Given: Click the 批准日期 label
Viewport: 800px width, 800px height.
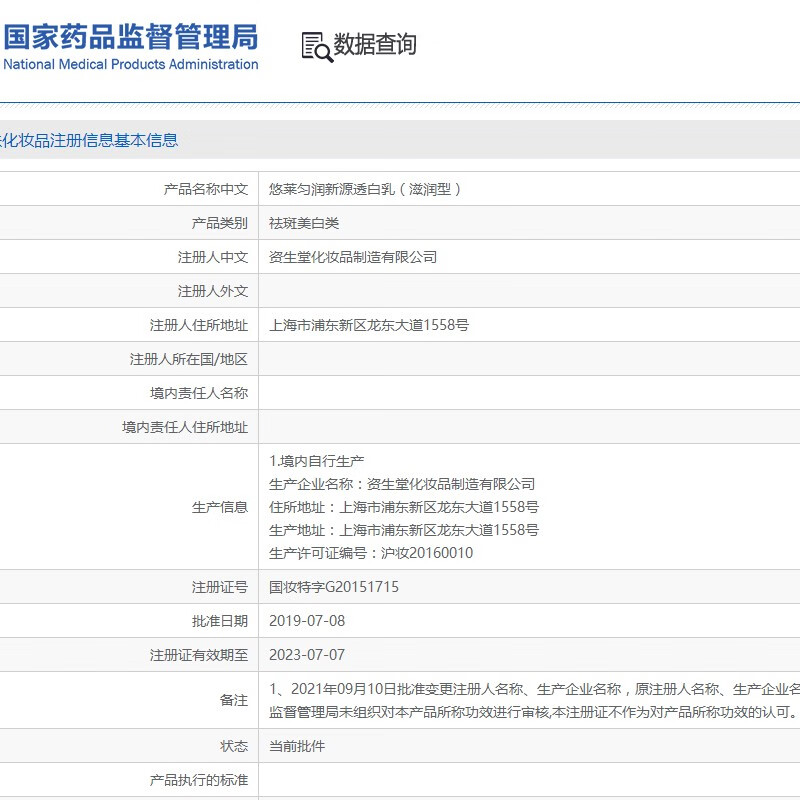Looking at the screenshot, I should pos(219,621).
